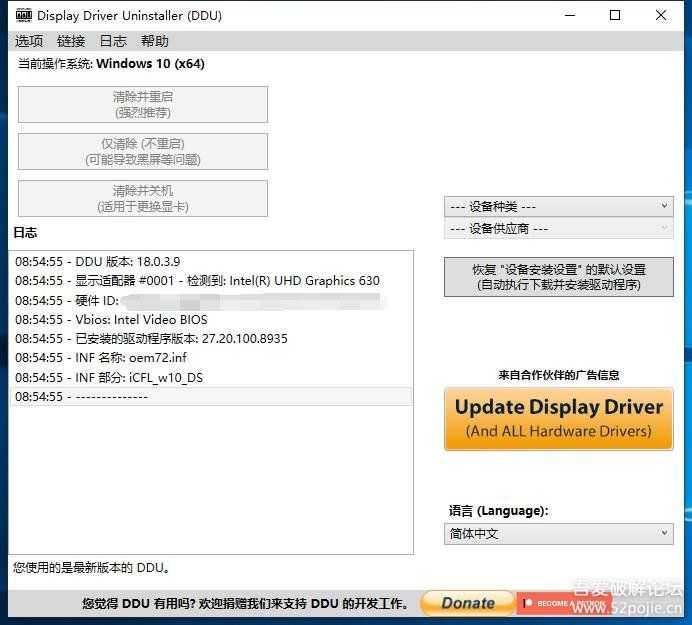
Task: Open the 设备种类 device type dropdown
Action: point(558,206)
